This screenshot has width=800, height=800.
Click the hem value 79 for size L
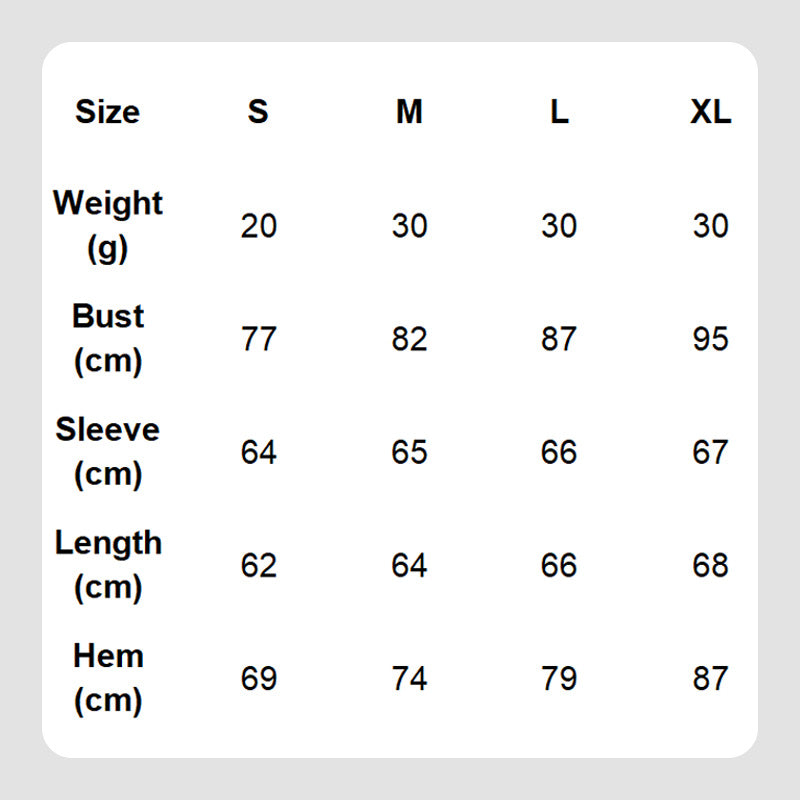tap(559, 678)
